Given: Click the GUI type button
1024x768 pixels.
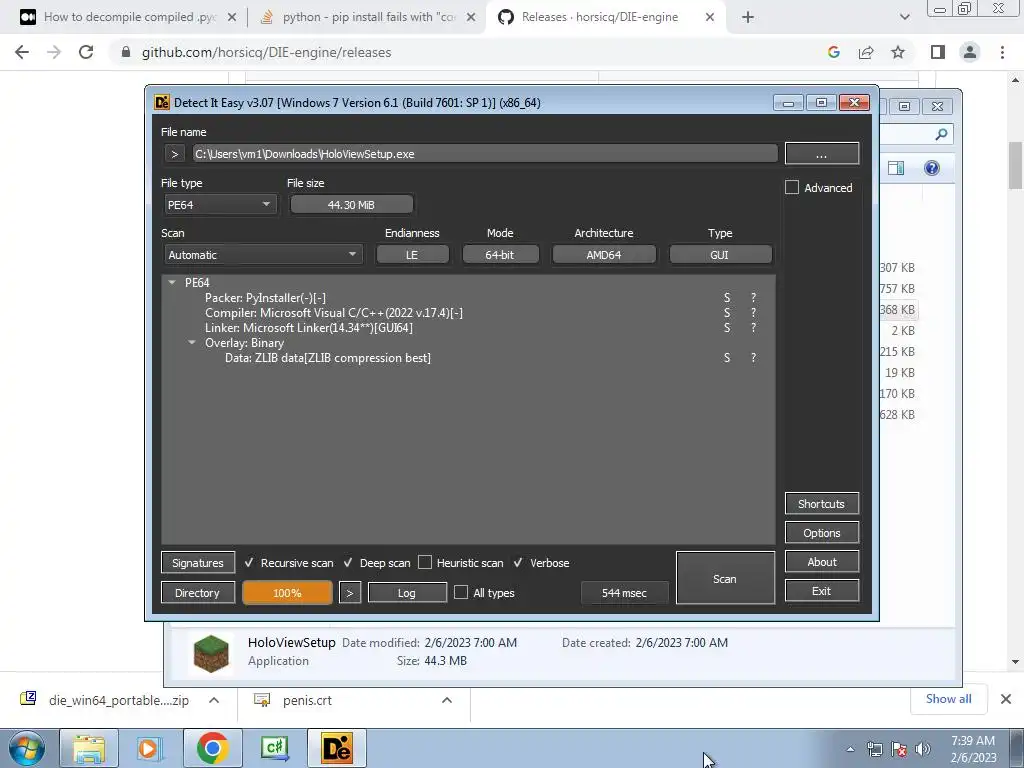Looking at the screenshot, I should [720, 255].
